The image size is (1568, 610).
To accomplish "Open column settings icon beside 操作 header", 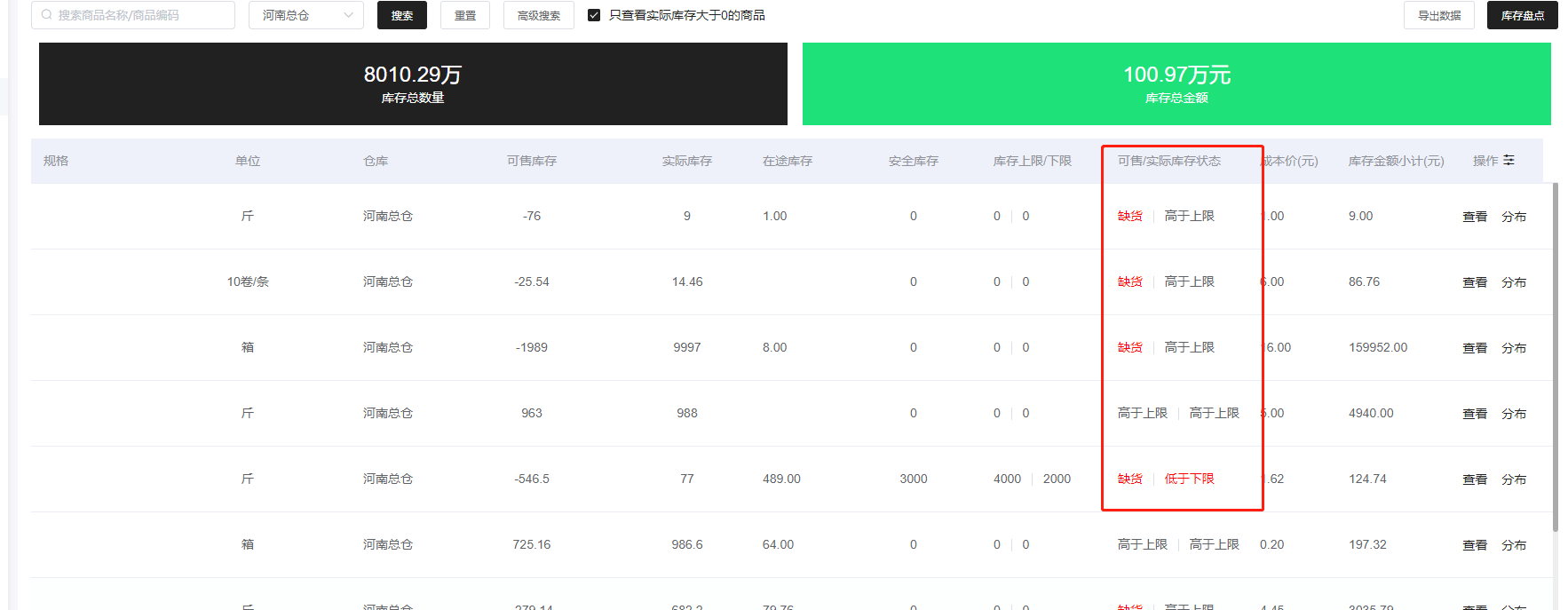I will (1509, 161).
